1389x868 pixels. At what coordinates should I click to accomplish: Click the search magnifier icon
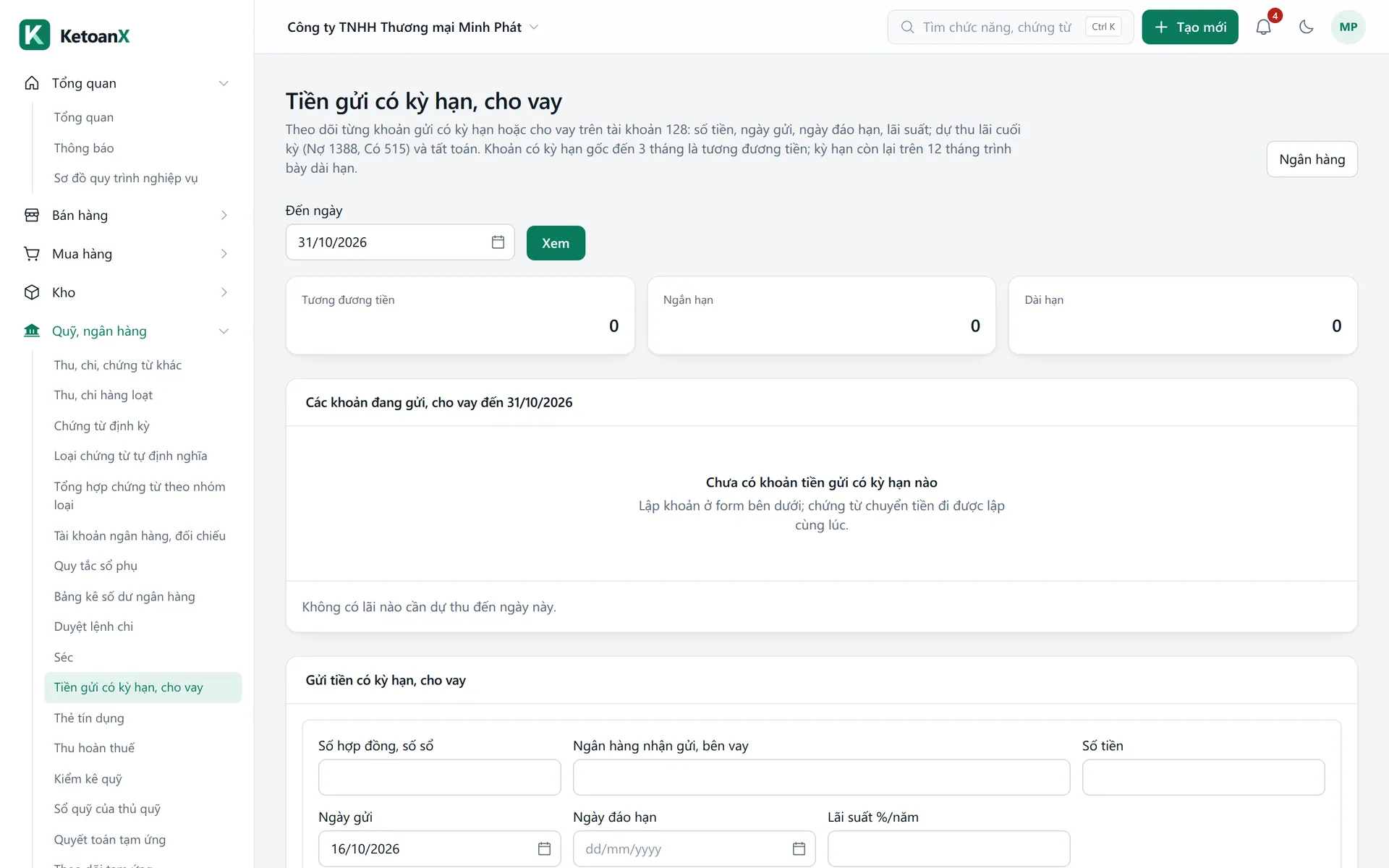tap(907, 27)
